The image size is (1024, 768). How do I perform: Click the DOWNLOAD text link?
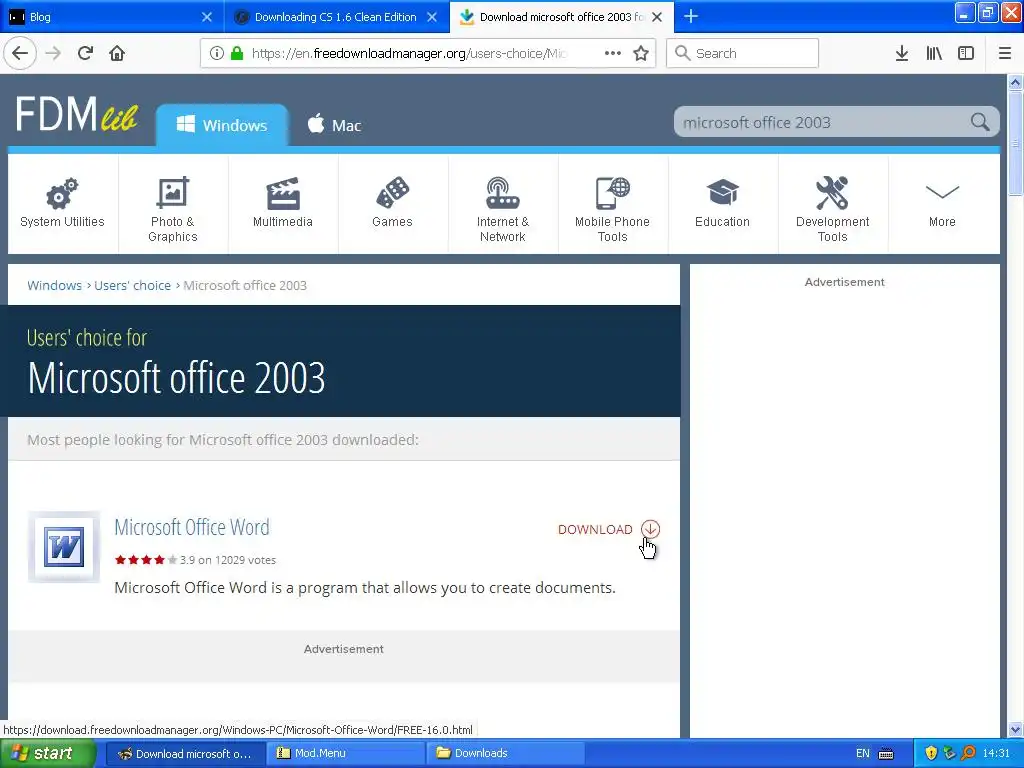(595, 529)
